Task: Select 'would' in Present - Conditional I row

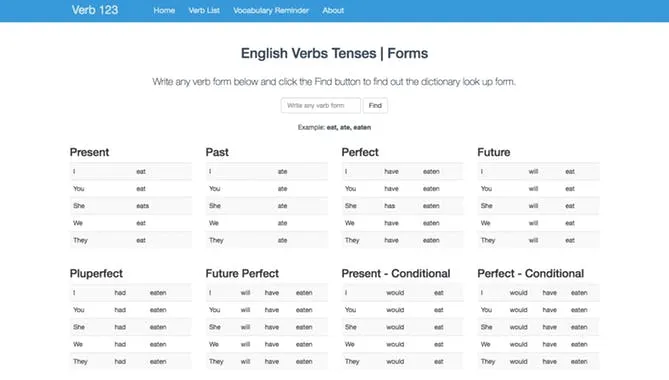Action: click(x=395, y=293)
